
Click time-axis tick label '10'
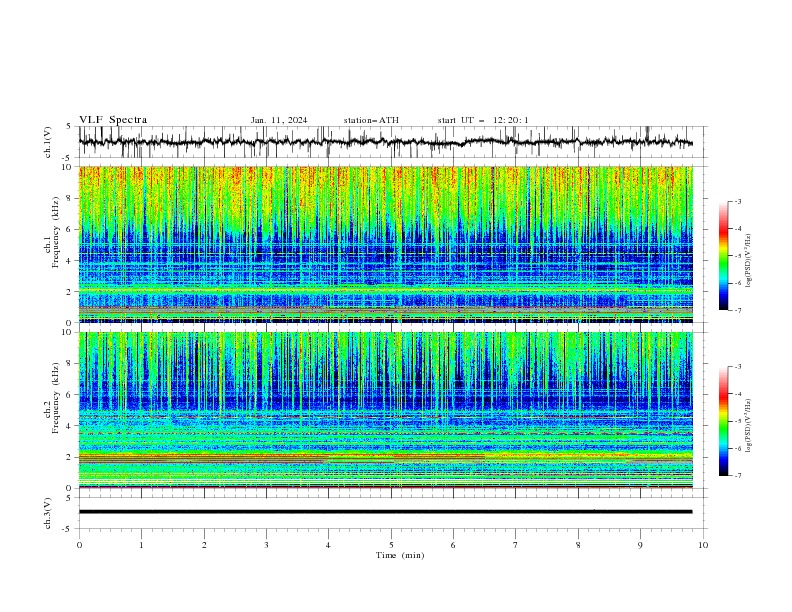703,545
